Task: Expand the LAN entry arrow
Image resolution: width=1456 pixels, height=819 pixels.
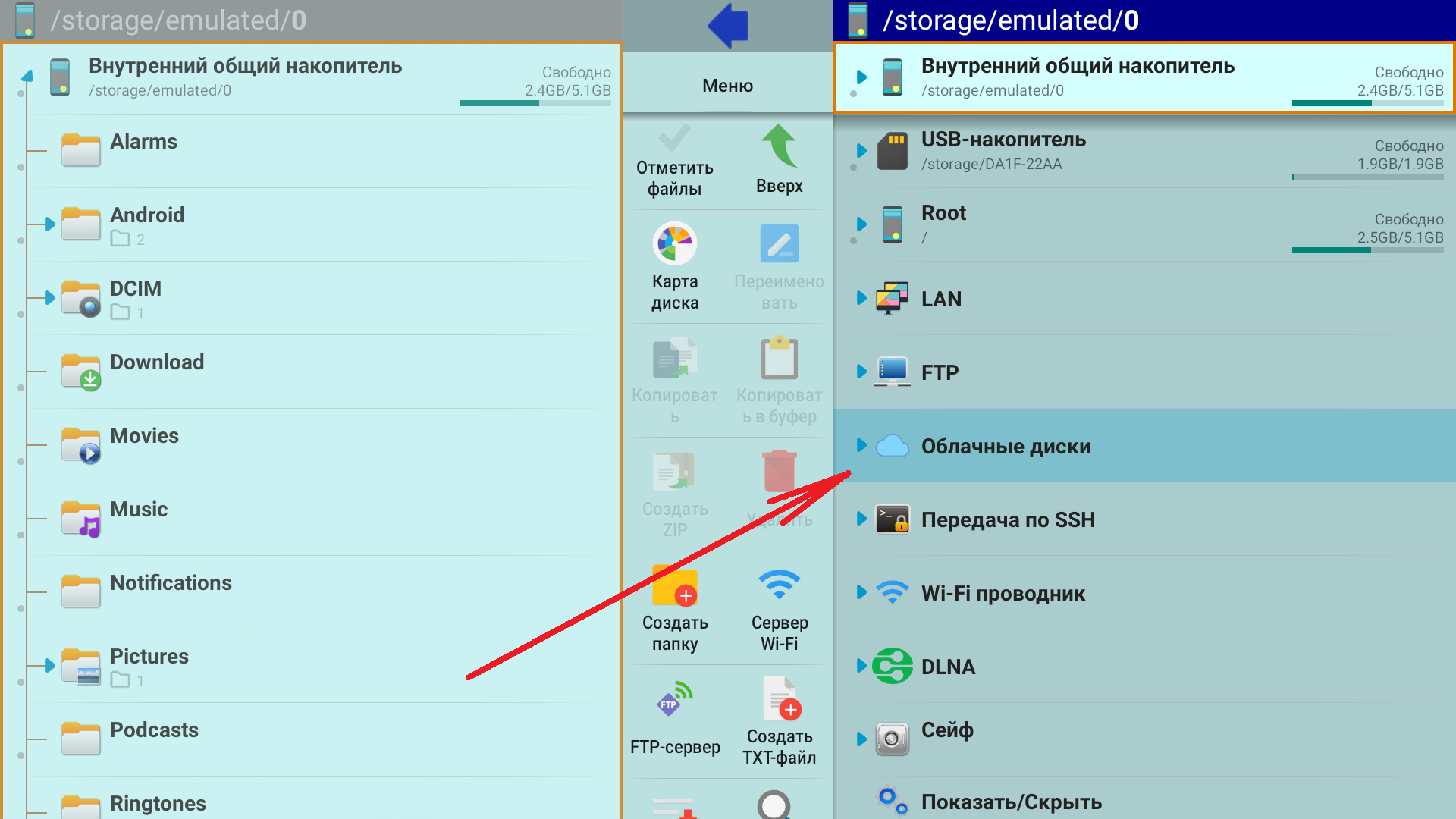Action: tap(861, 298)
